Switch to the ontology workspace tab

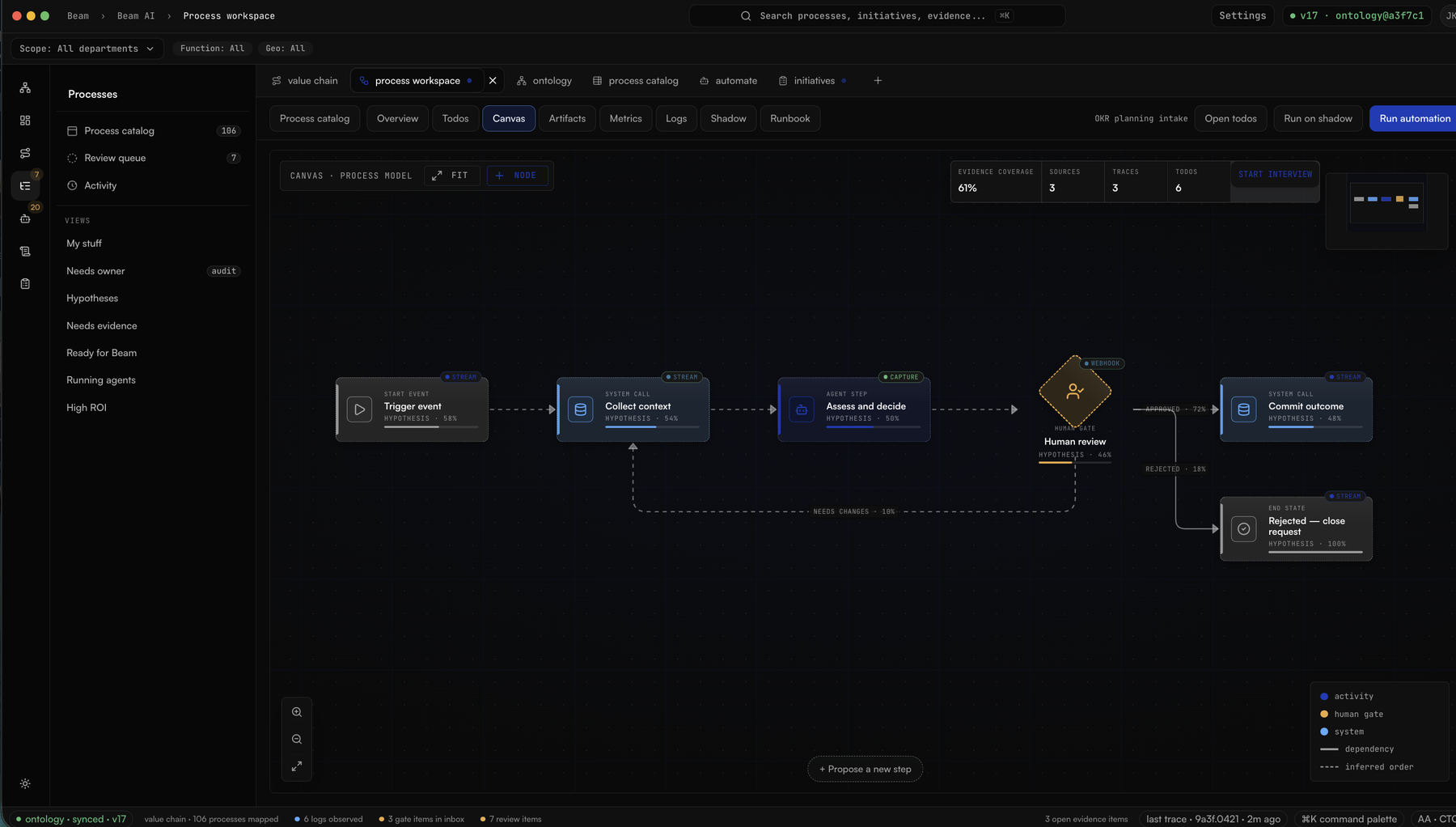pyautogui.click(x=544, y=80)
